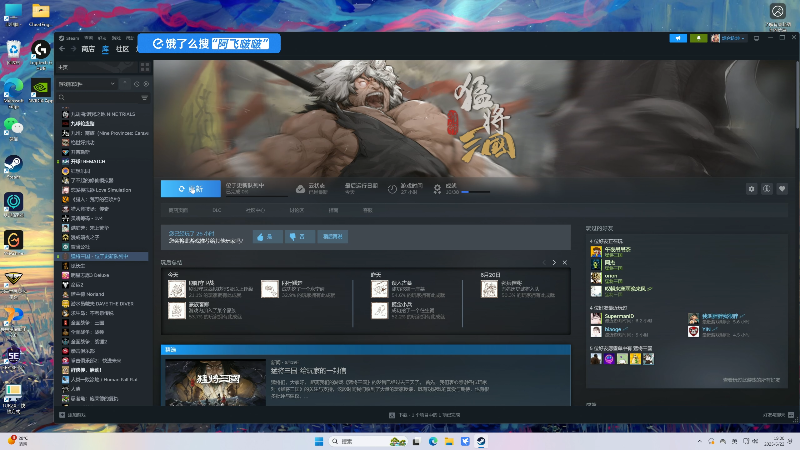Add game to favorites with heart button
Image resolution: width=800 pixels, height=450 pixels.
pos(782,189)
